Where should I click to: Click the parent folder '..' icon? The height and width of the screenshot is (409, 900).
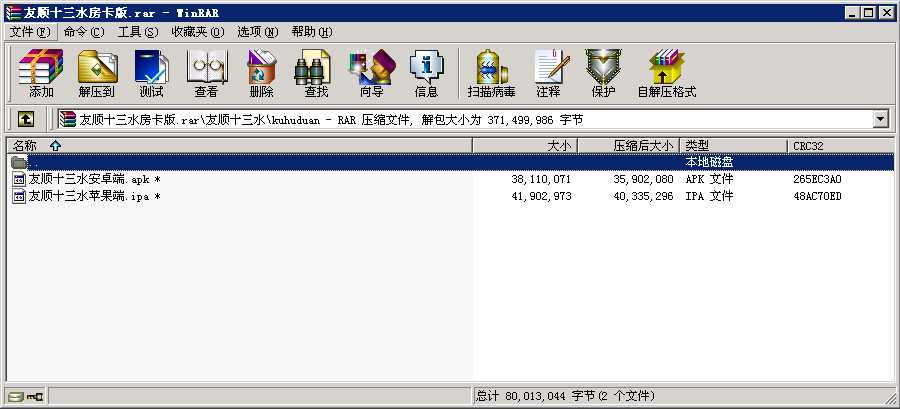[19, 162]
